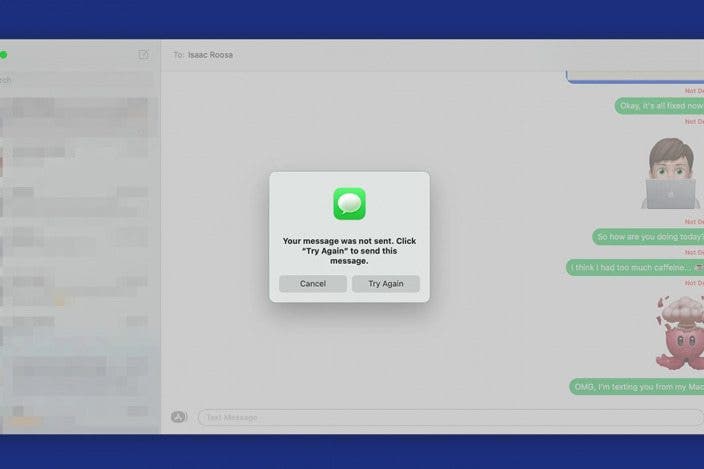
Task: Click the compose new message icon
Action: pyautogui.click(x=144, y=54)
